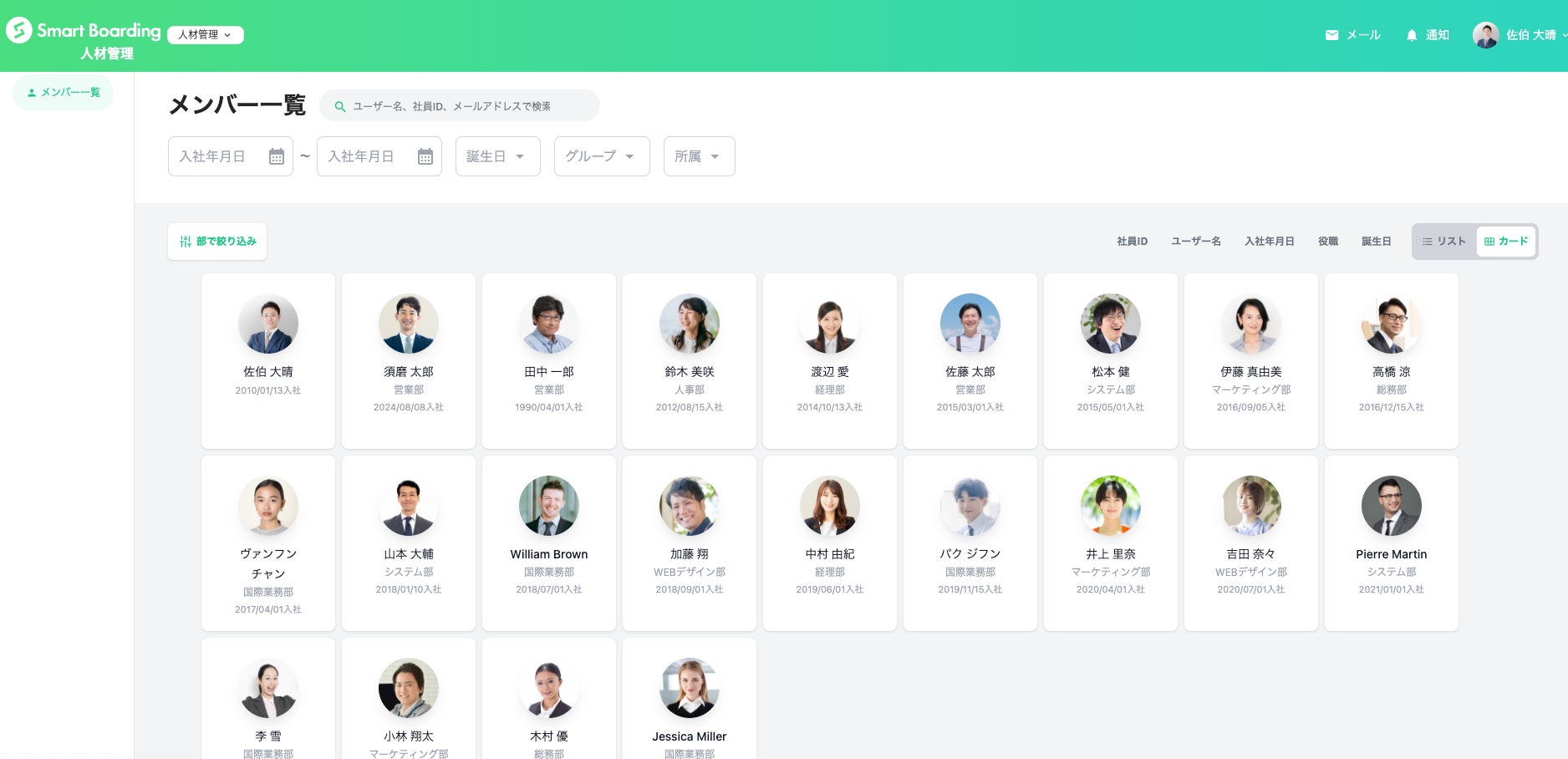Click 小林 翔太 card photo
This screenshot has height=759, width=1568.
pyautogui.click(x=409, y=688)
